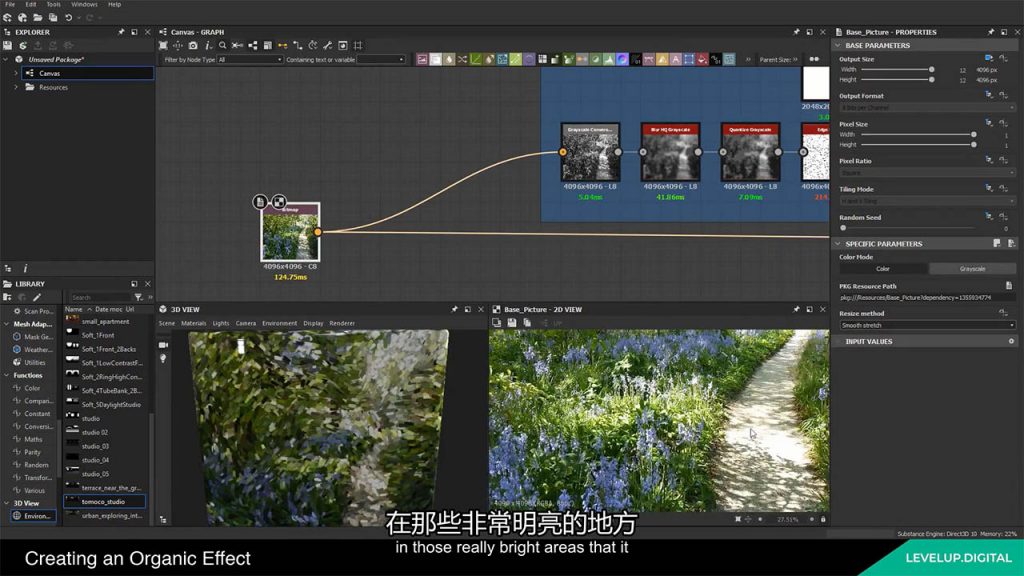Image resolution: width=1024 pixels, height=576 pixels.
Task: Click the library filter funnel icon
Action: coord(138,297)
